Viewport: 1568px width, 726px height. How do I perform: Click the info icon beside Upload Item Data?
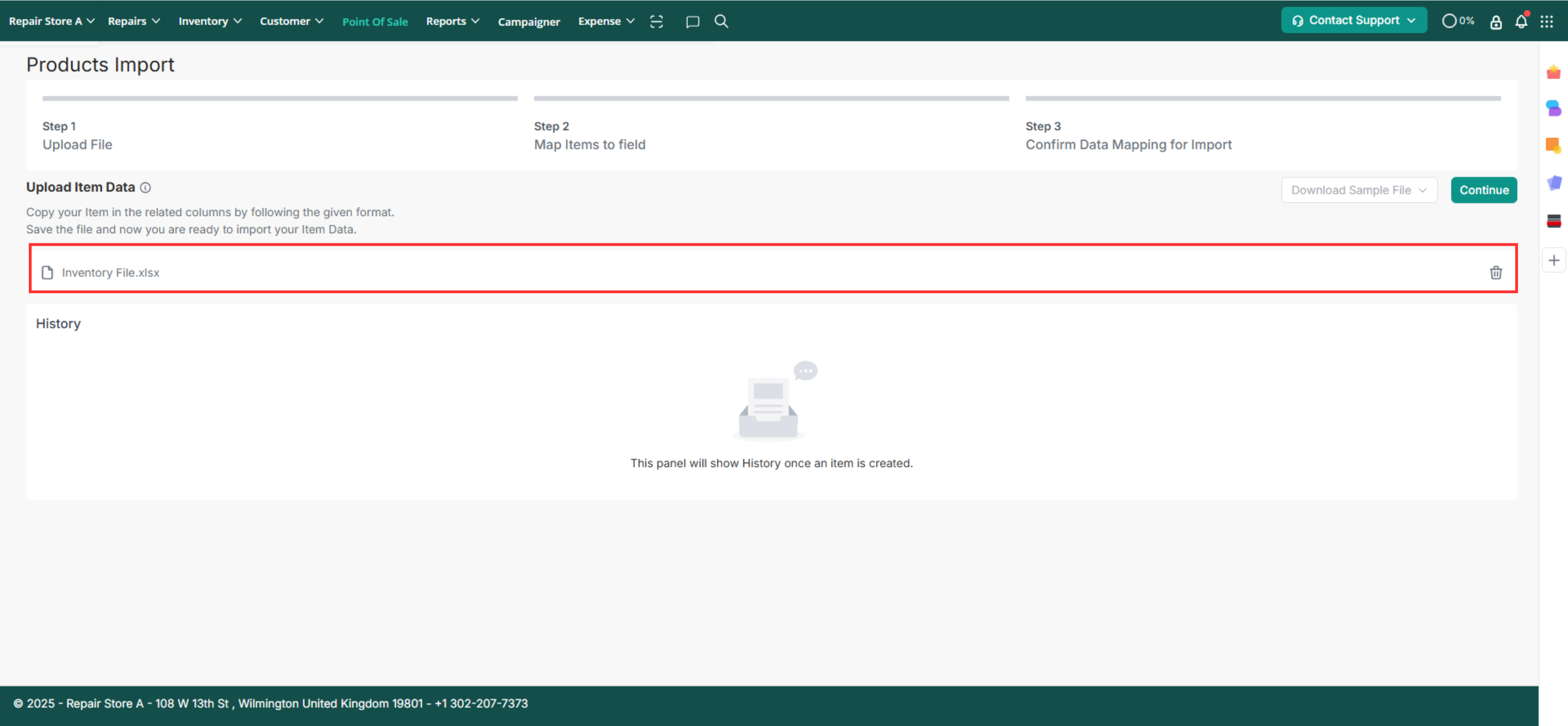[145, 188]
